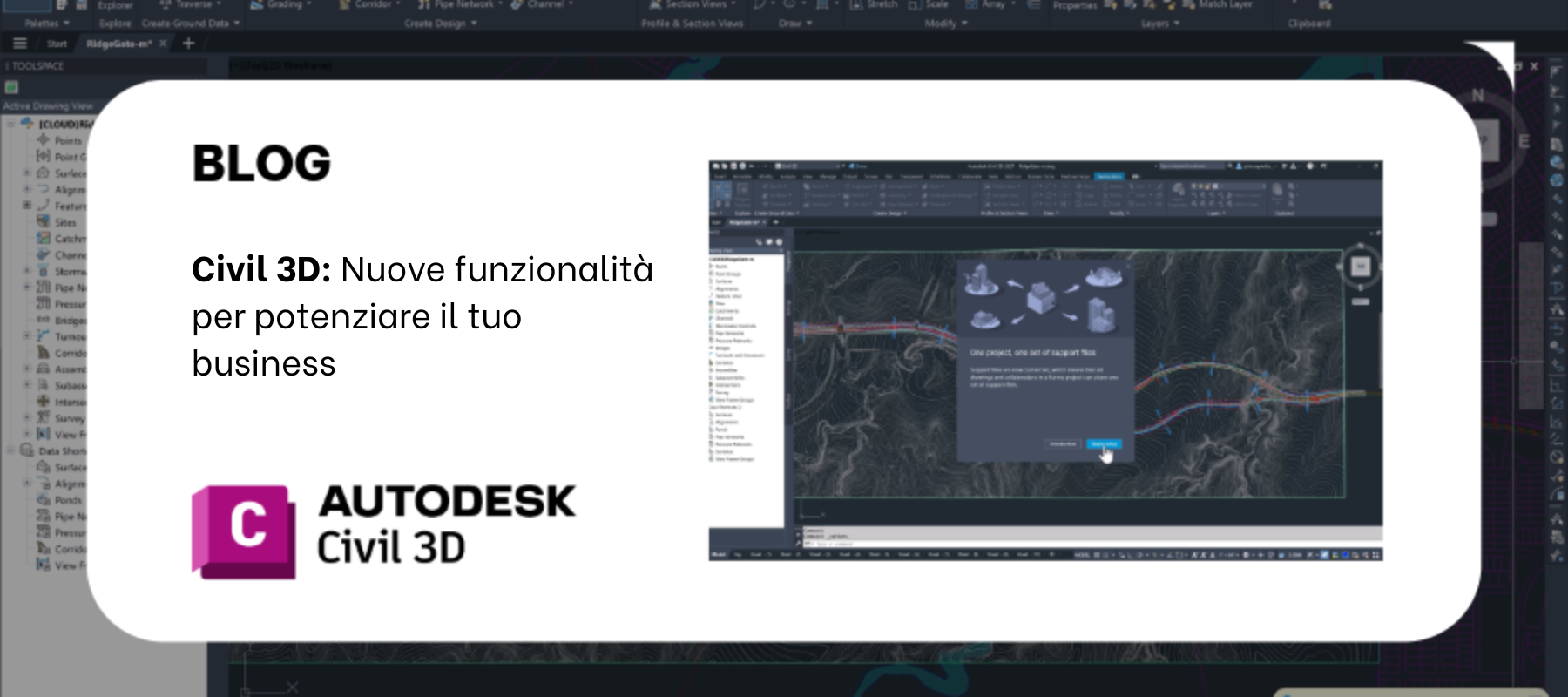Select the Channels node icon
Screen dimensions: 1568x697
click(44, 254)
